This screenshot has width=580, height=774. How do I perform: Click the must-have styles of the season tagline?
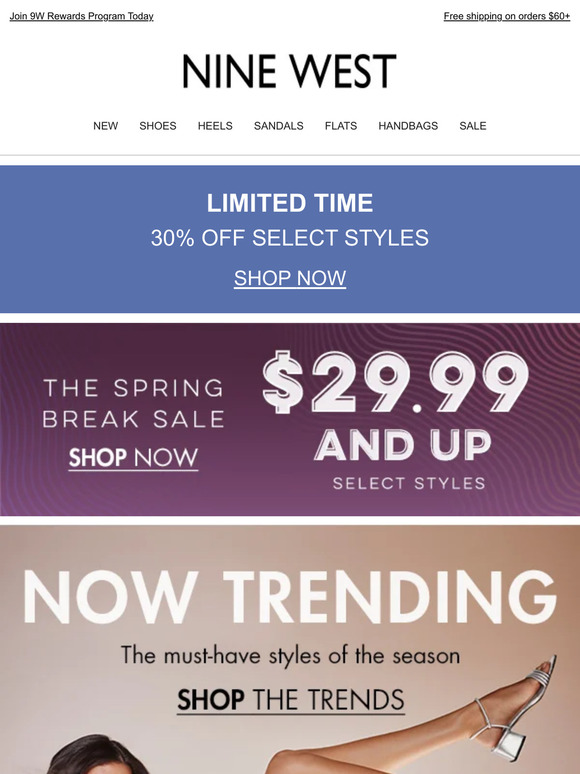click(x=290, y=656)
